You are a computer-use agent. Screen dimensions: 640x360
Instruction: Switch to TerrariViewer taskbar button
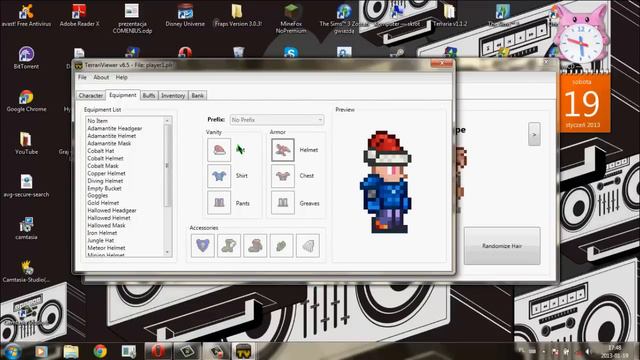[243, 351]
